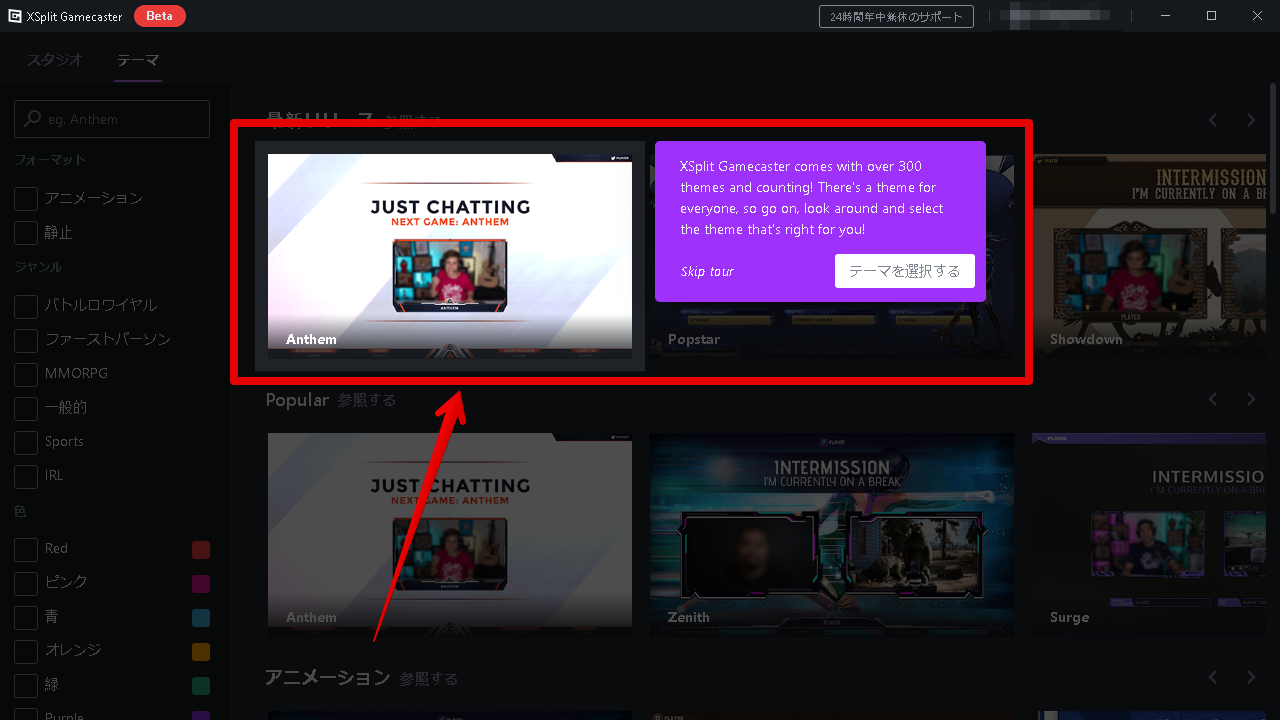The width and height of the screenshot is (1280, 720).
Task: Select the テーマ tab
Action: (x=138, y=59)
